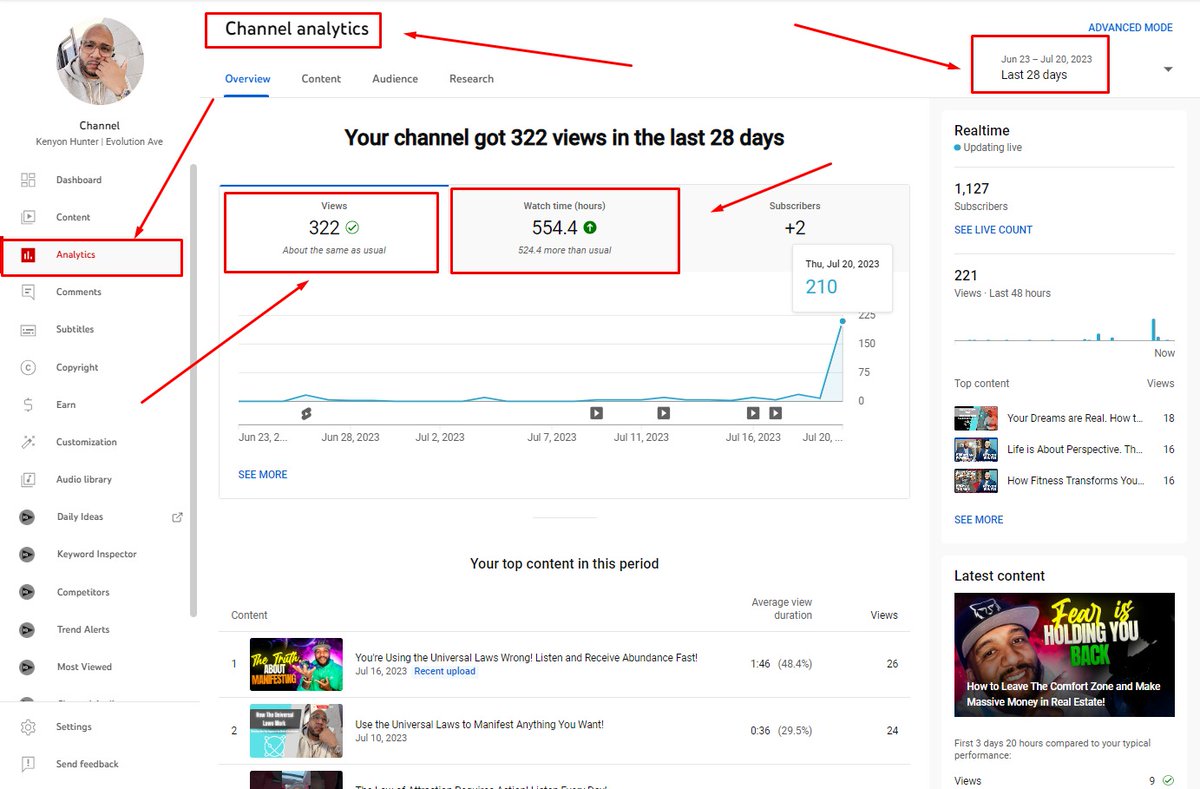Image resolution: width=1200 pixels, height=789 pixels.
Task: Click the Jul 20 data point on chart
Action: click(842, 321)
